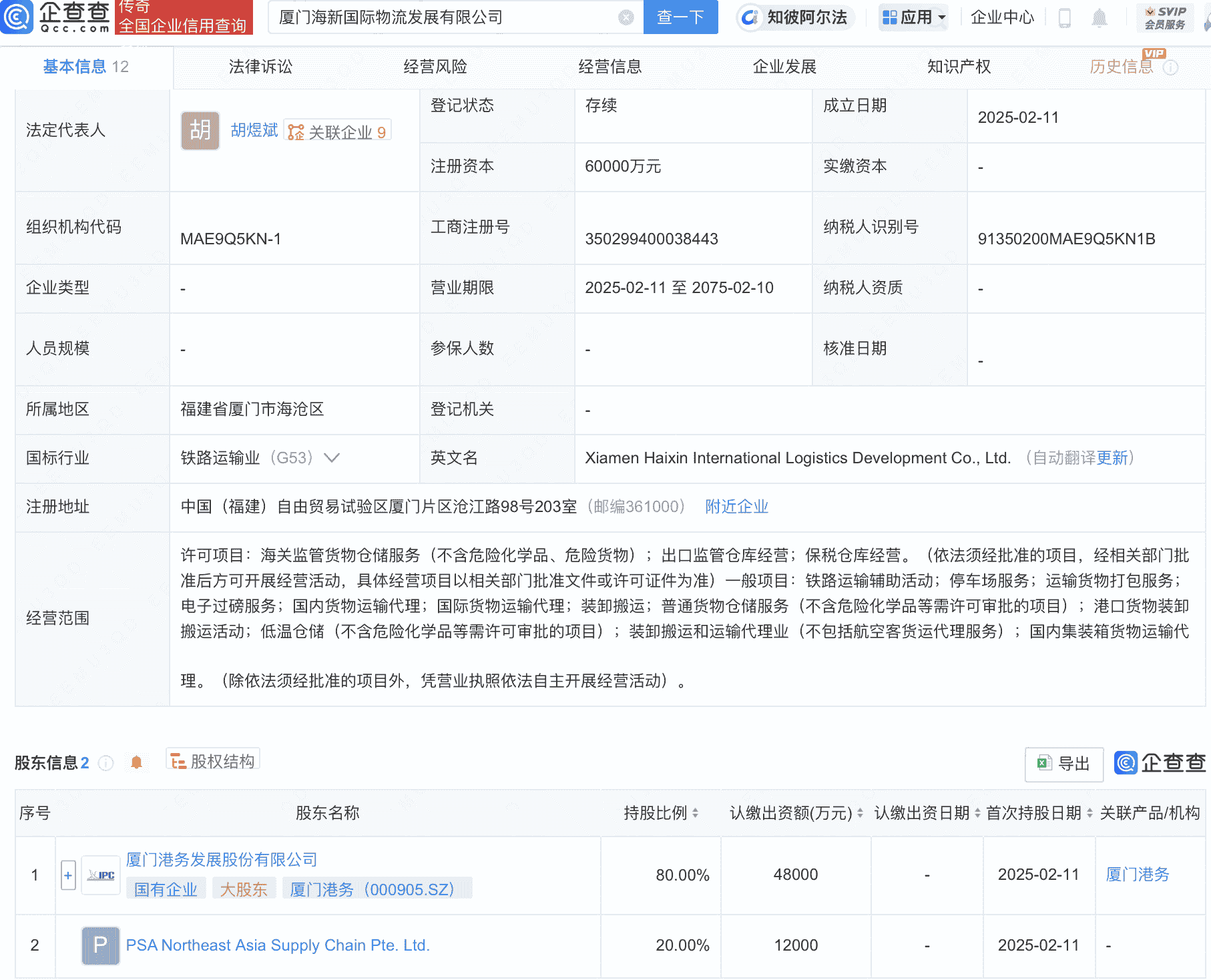Click the mobile phone icon in header
Screen dimensions: 1211x980
(x=1065, y=18)
